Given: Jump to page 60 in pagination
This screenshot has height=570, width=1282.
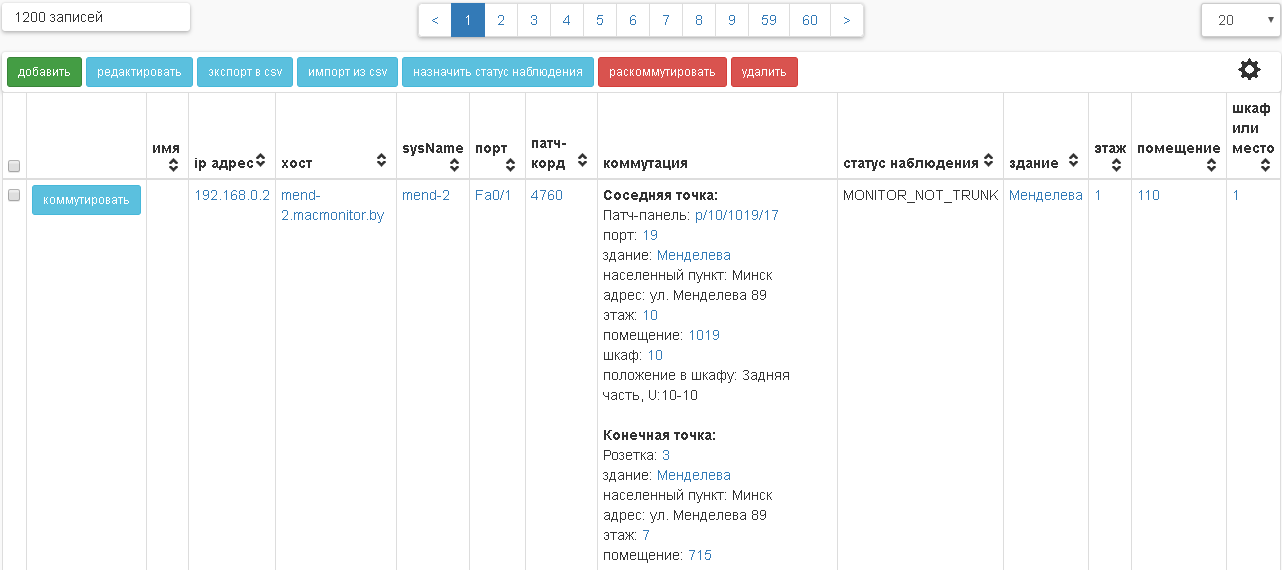Looking at the screenshot, I should (809, 20).
